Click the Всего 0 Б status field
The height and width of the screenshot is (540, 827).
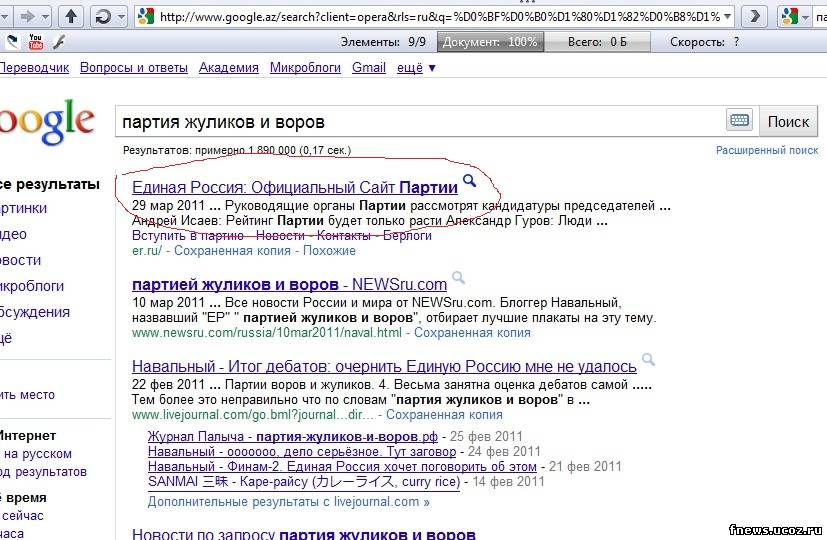tap(597, 42)
